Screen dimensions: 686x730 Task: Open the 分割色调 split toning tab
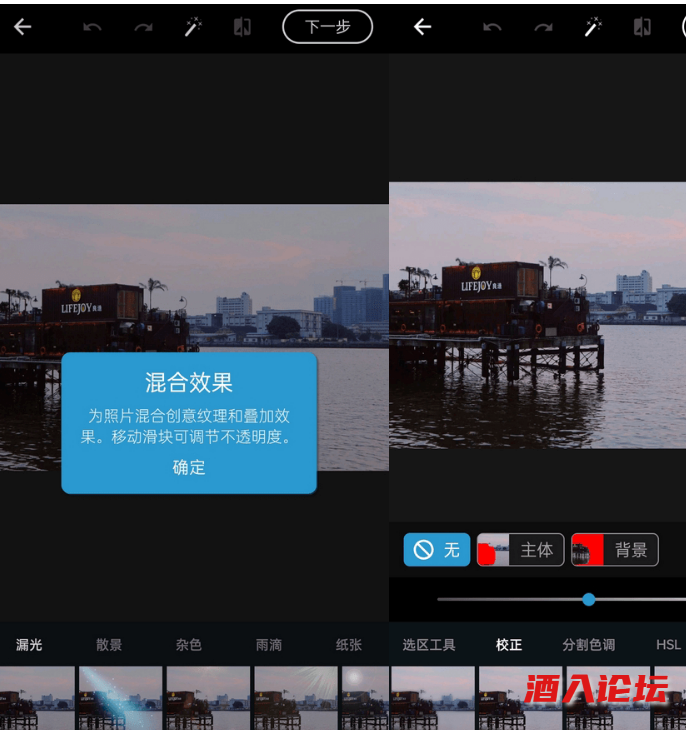[589, 645]
